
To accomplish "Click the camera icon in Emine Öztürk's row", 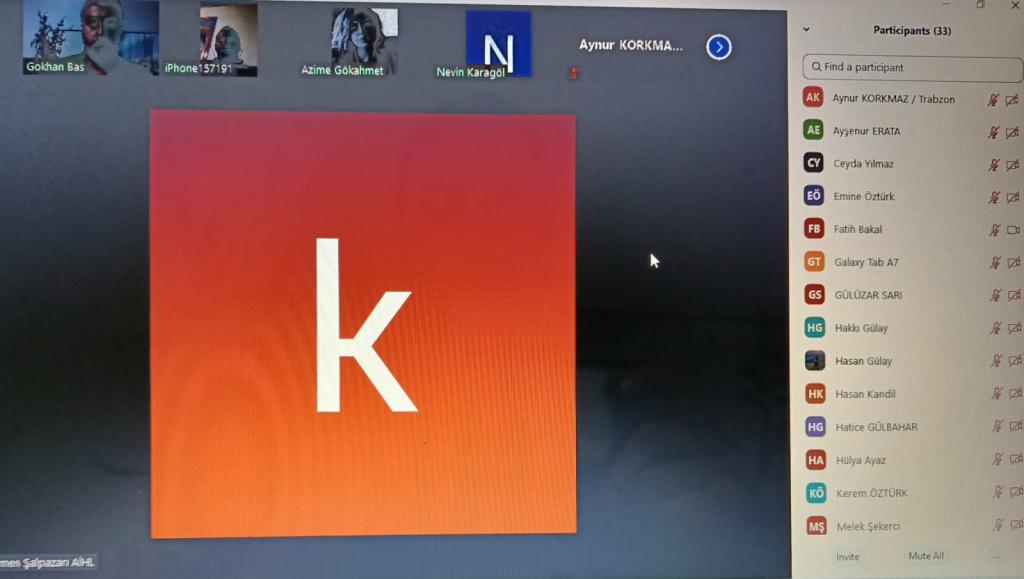I will tap(1014, 196).
